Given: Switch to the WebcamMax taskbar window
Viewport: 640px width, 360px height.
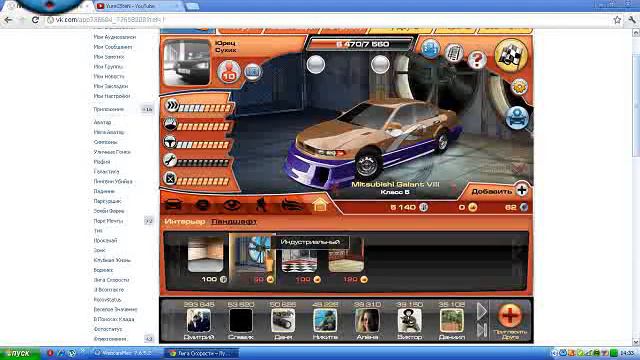Looking at the screenshot, I should pos(126,353).
